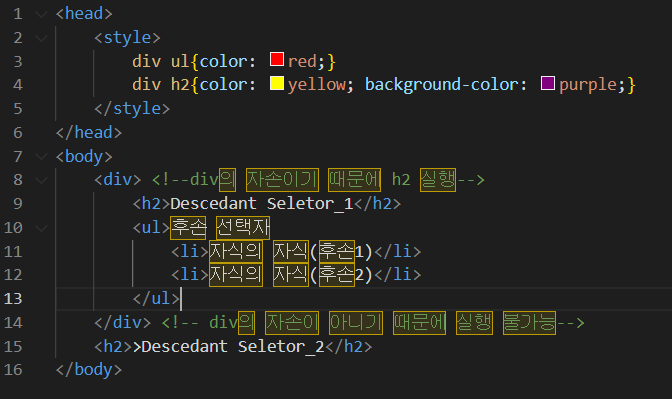672x399 pixels.
Task: Click the 'div h2' selector text
Action: point(161,85)
